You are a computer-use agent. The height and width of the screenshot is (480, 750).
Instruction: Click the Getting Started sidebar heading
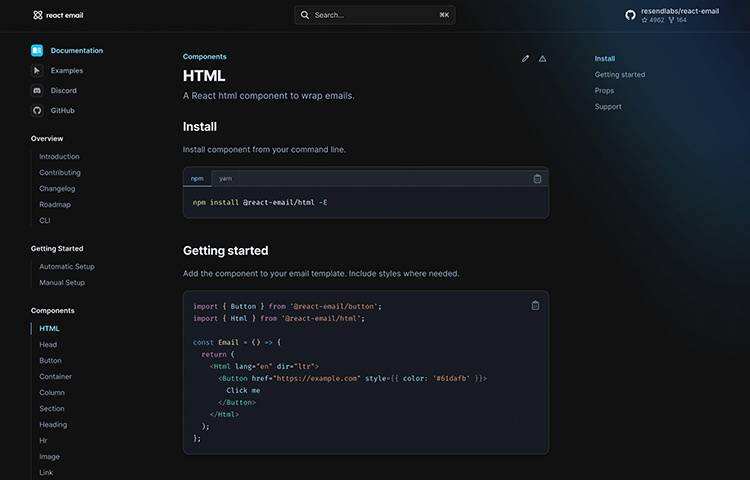pyautogui.click(x=57, y=249)
